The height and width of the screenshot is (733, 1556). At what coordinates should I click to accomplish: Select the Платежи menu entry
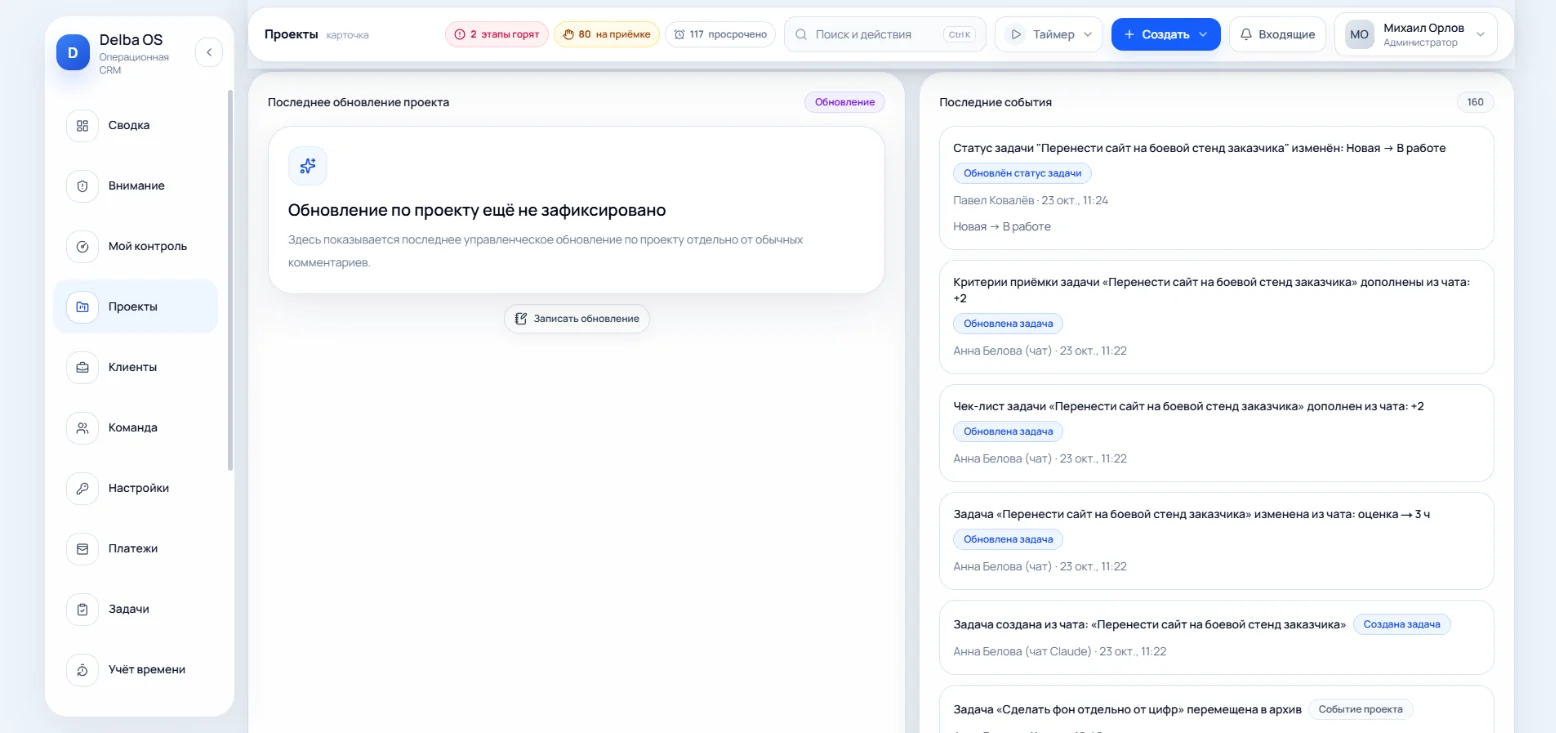pos(136,549)
